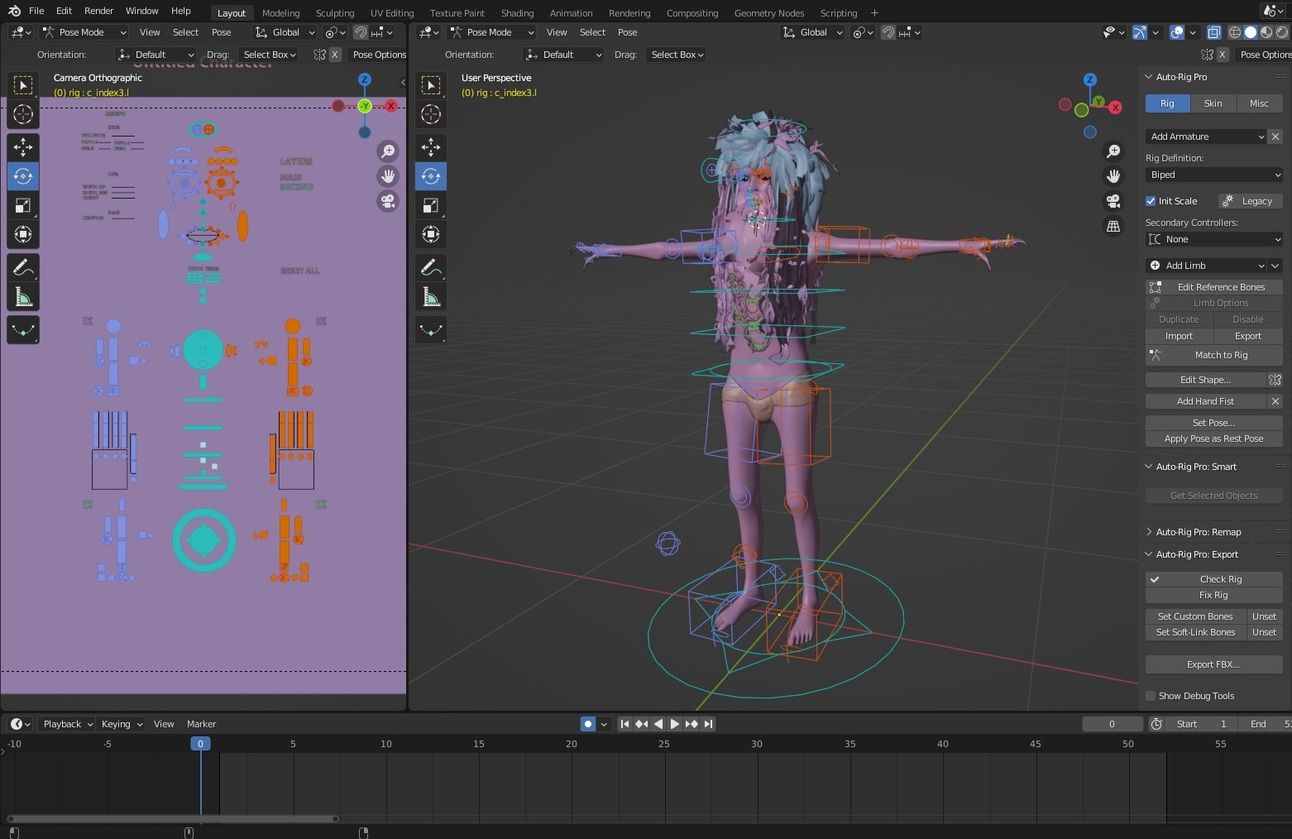The image size is (1292, 839).
Task: Select the Measure tool in right viewport
Action: pos(431,296)
